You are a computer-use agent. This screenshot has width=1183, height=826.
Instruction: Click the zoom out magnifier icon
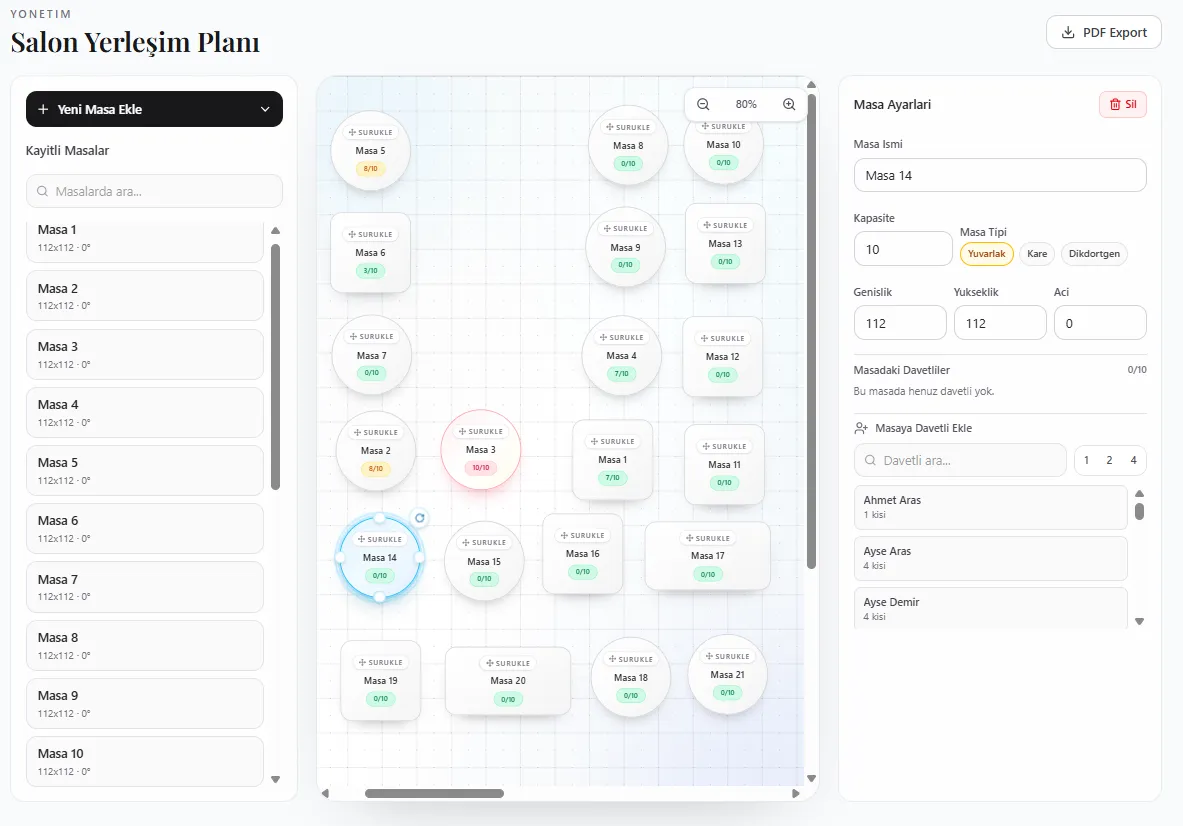[x=703, y=104]
